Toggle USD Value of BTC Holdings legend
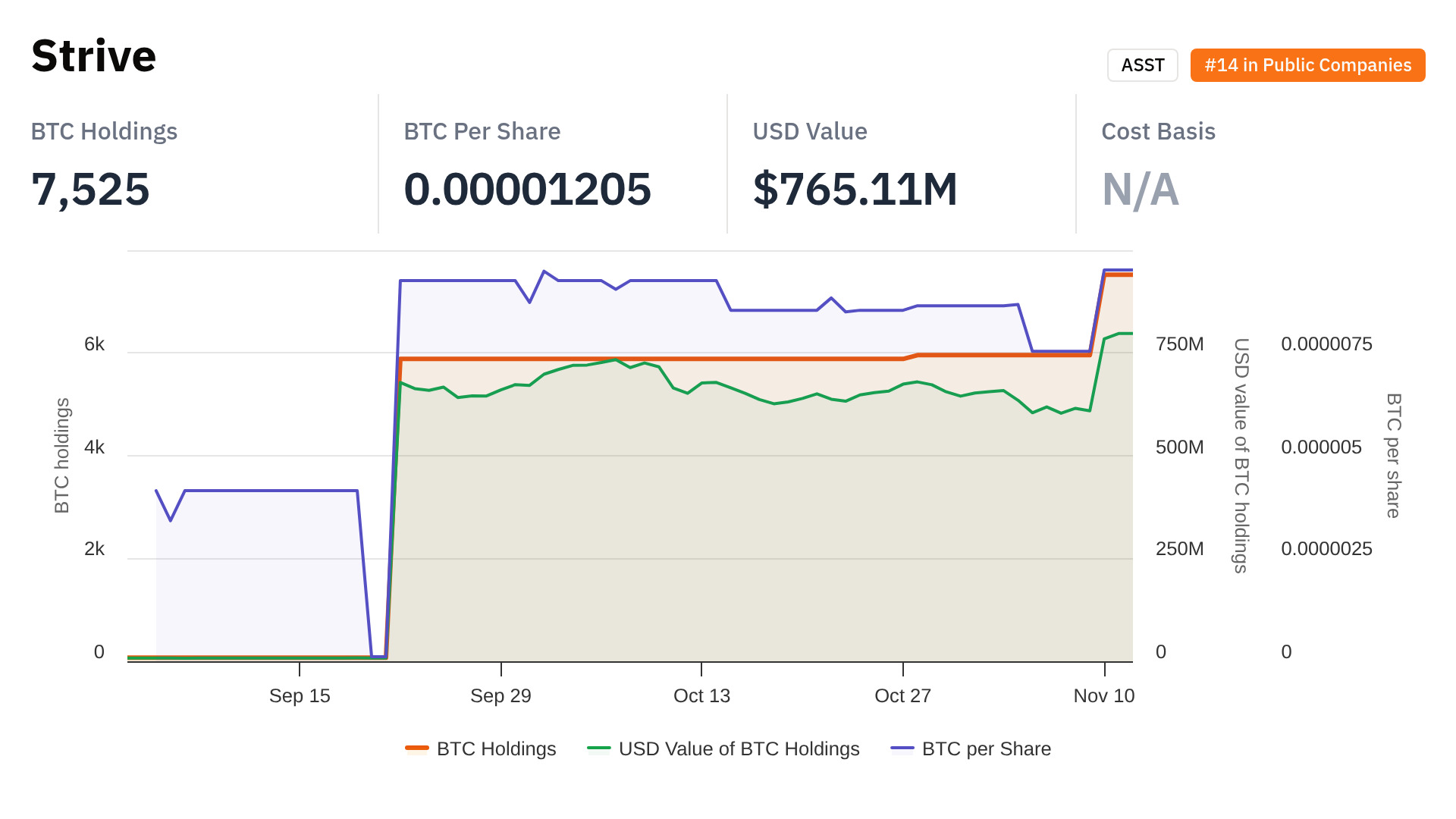This screenshot has width=1456, height=819. tap(739, 748)
